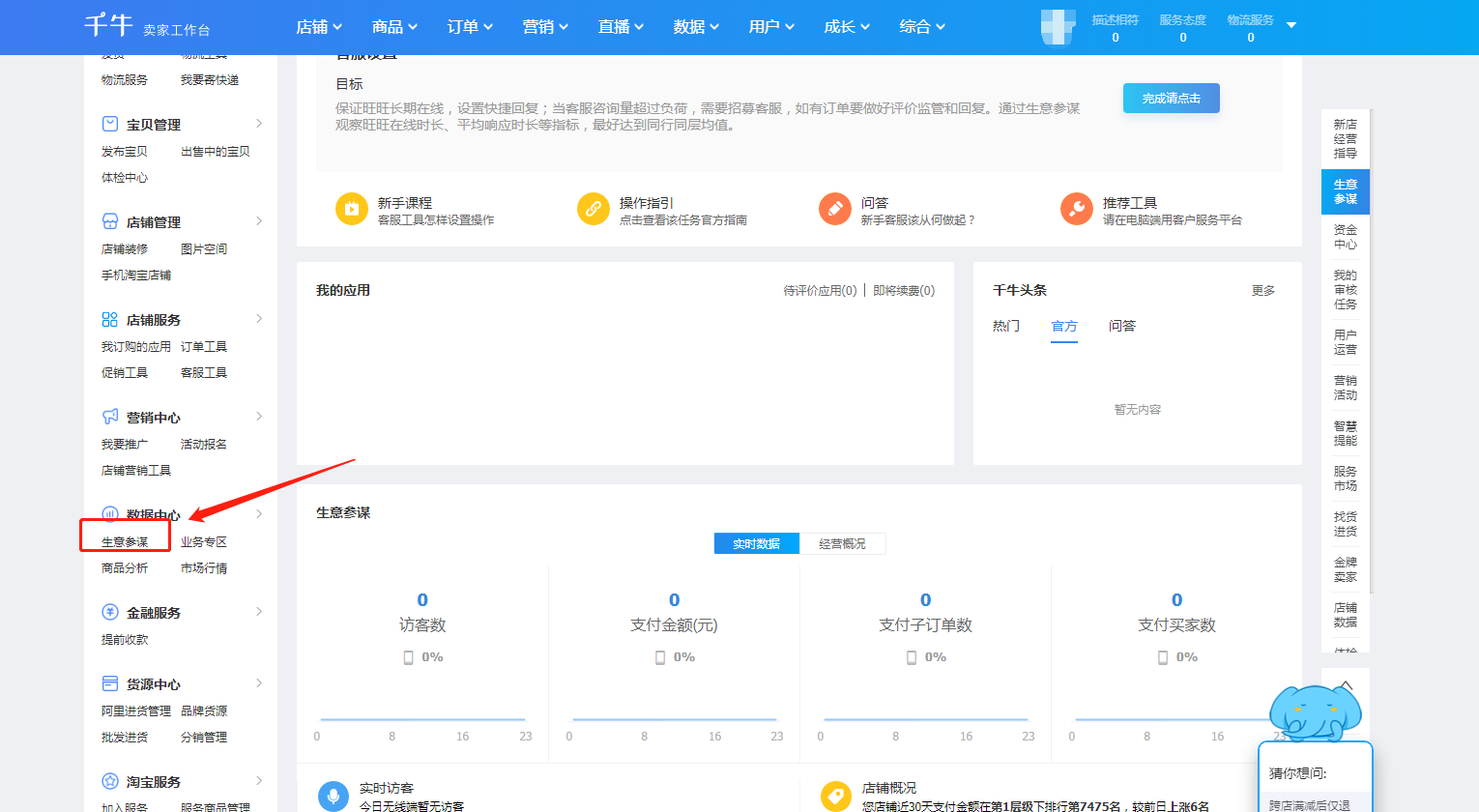Open the 金融服务 coin icon

[x=110, y=612]
